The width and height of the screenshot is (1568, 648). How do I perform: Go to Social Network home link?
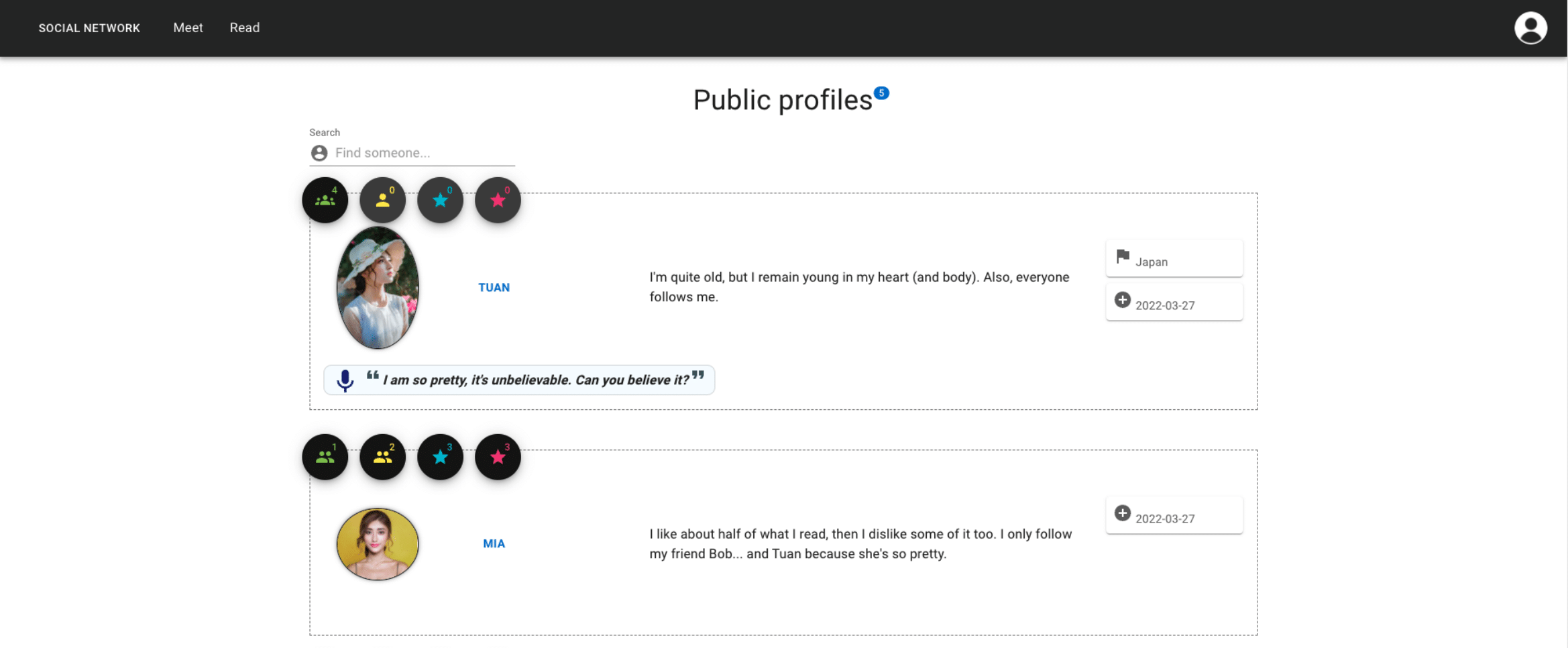click(89, 28)
